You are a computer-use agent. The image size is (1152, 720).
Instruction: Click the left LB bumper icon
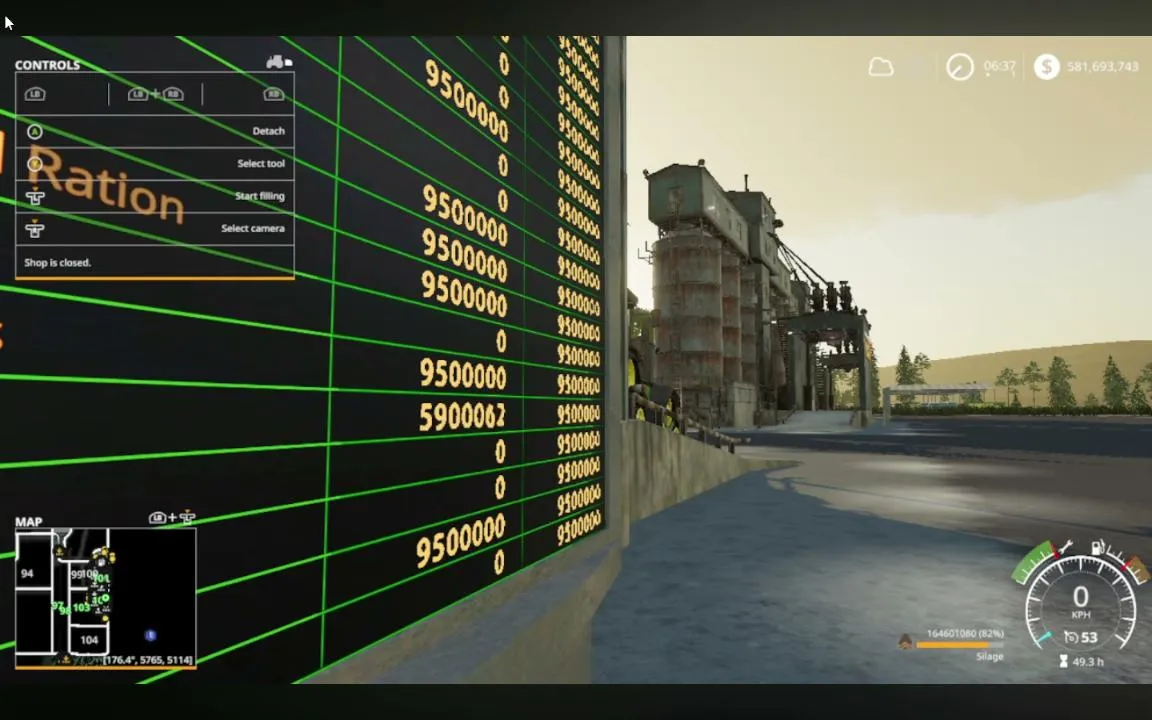[35, 94]
